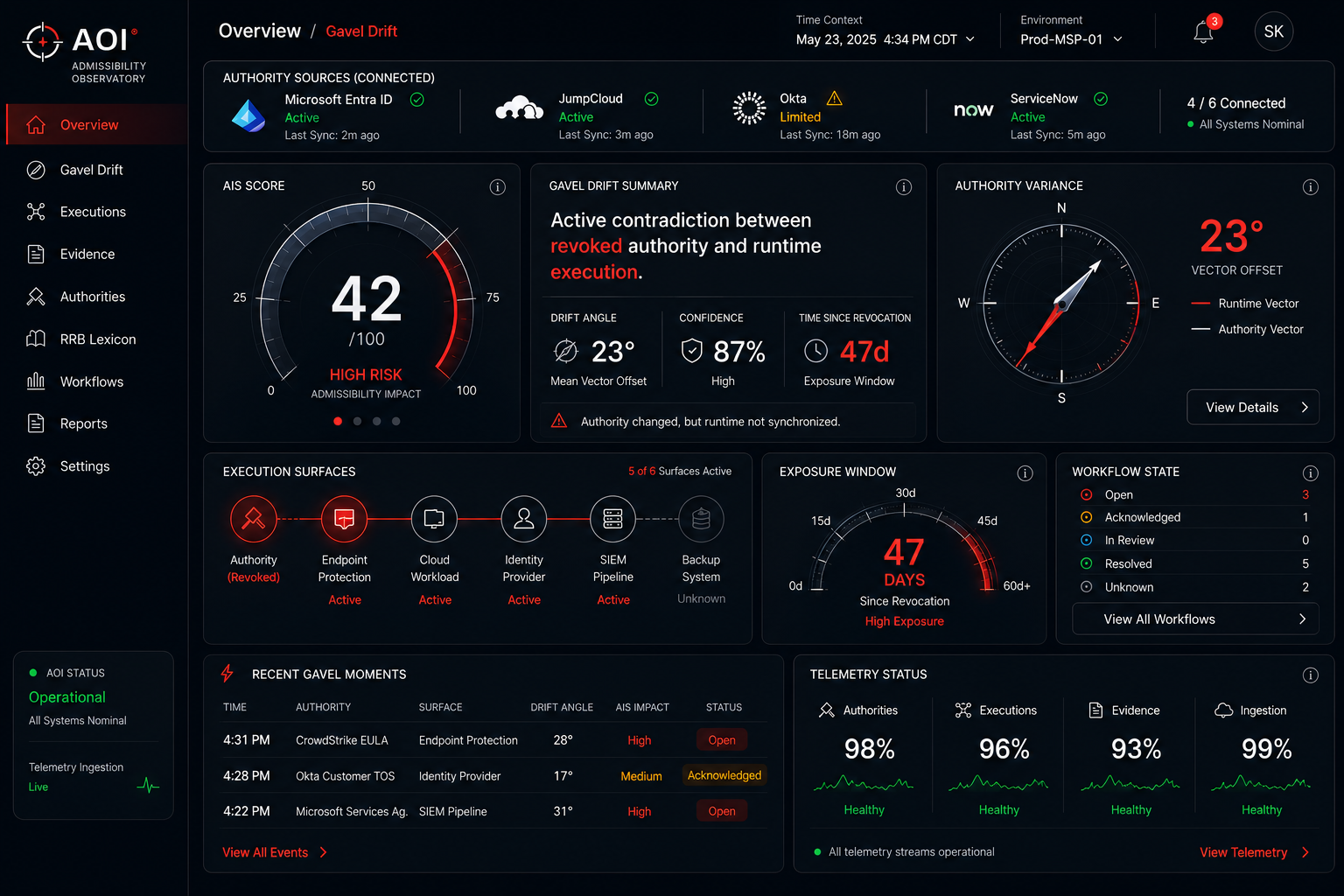1344x896 pixels.
Task: Open the SK user avatar
Action: [x=1273, y=31]
